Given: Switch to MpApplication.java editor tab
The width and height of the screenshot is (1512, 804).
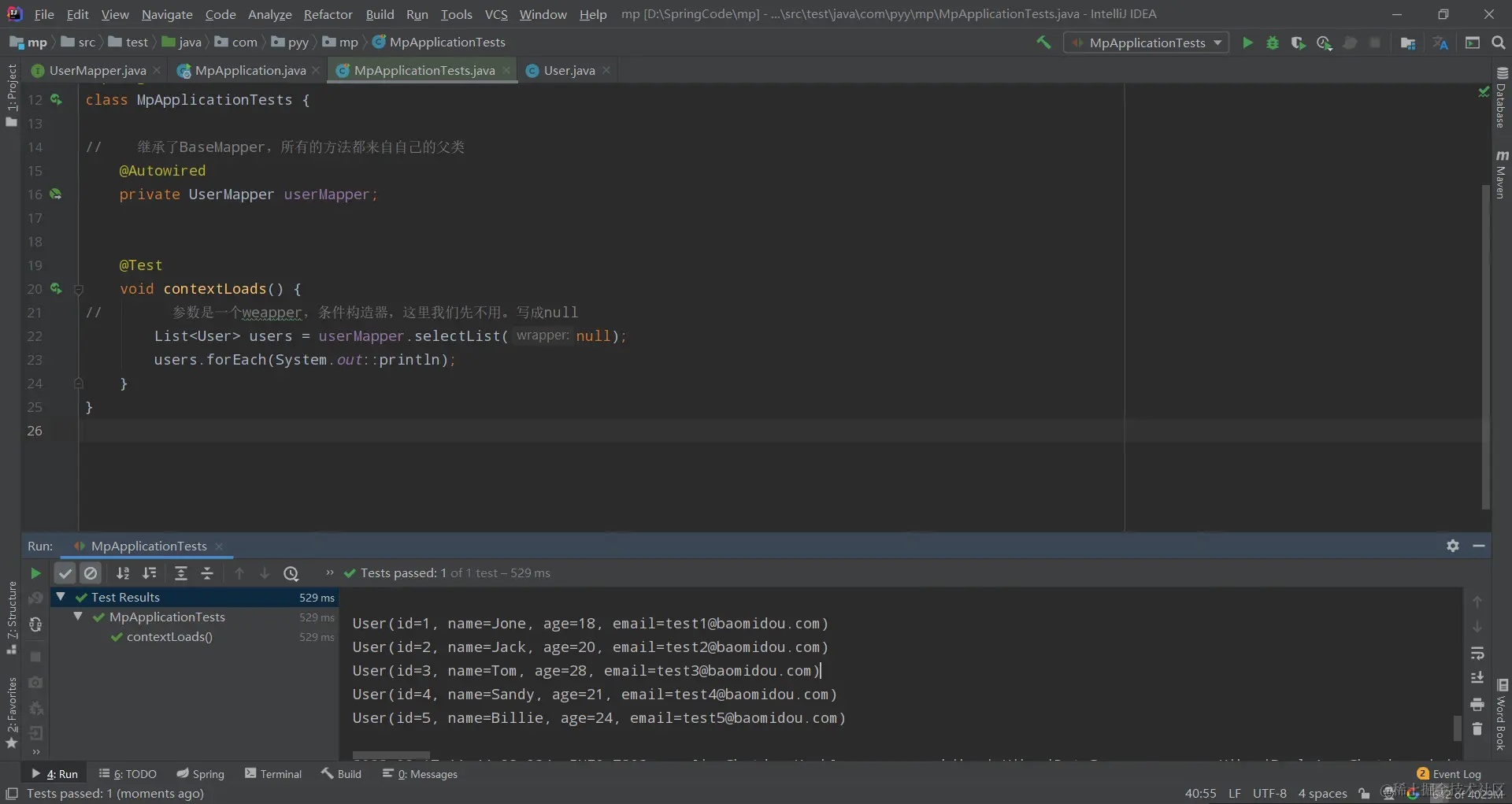Looking at the screenshot, I should (x=250, y=70).
